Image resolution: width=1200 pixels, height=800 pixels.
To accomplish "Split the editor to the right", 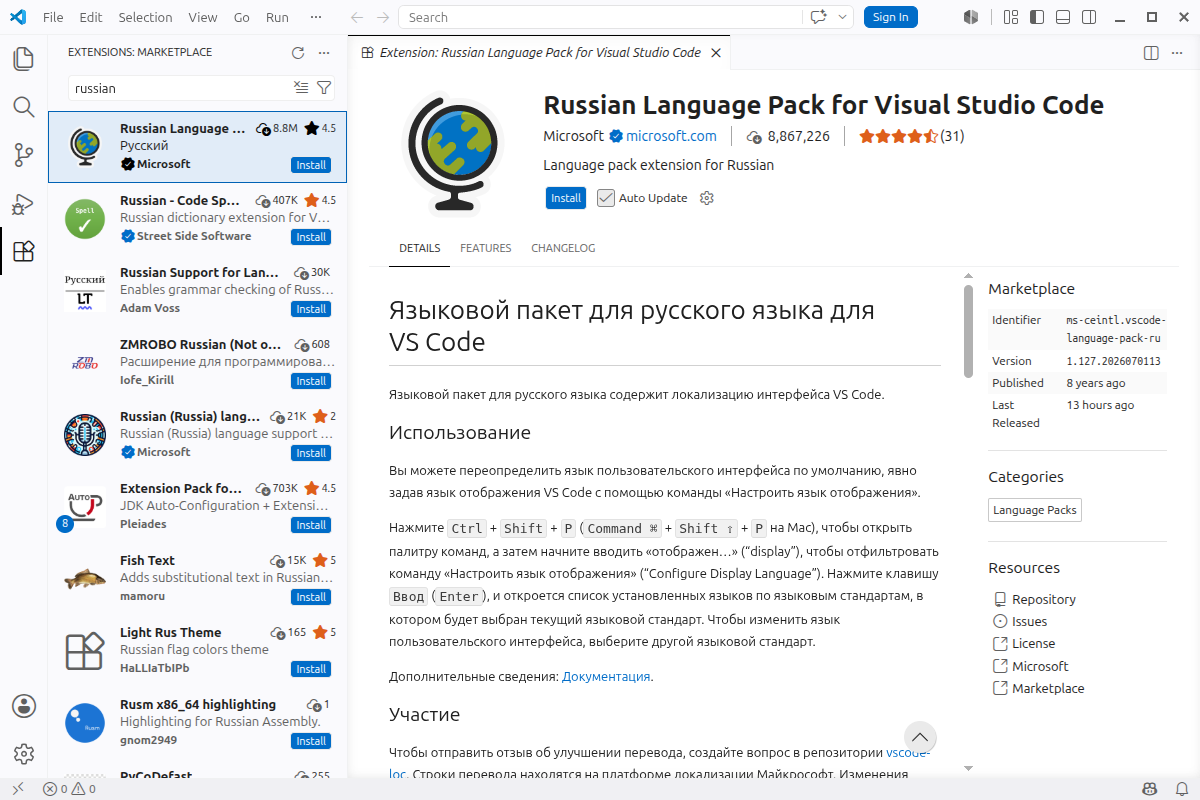I will [x=1151, y=53].
